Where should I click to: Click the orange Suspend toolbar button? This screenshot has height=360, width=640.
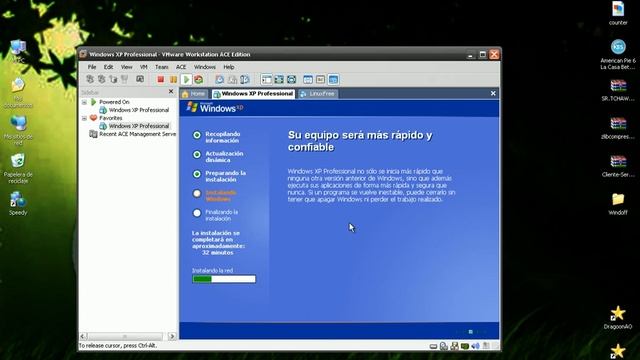173,79
